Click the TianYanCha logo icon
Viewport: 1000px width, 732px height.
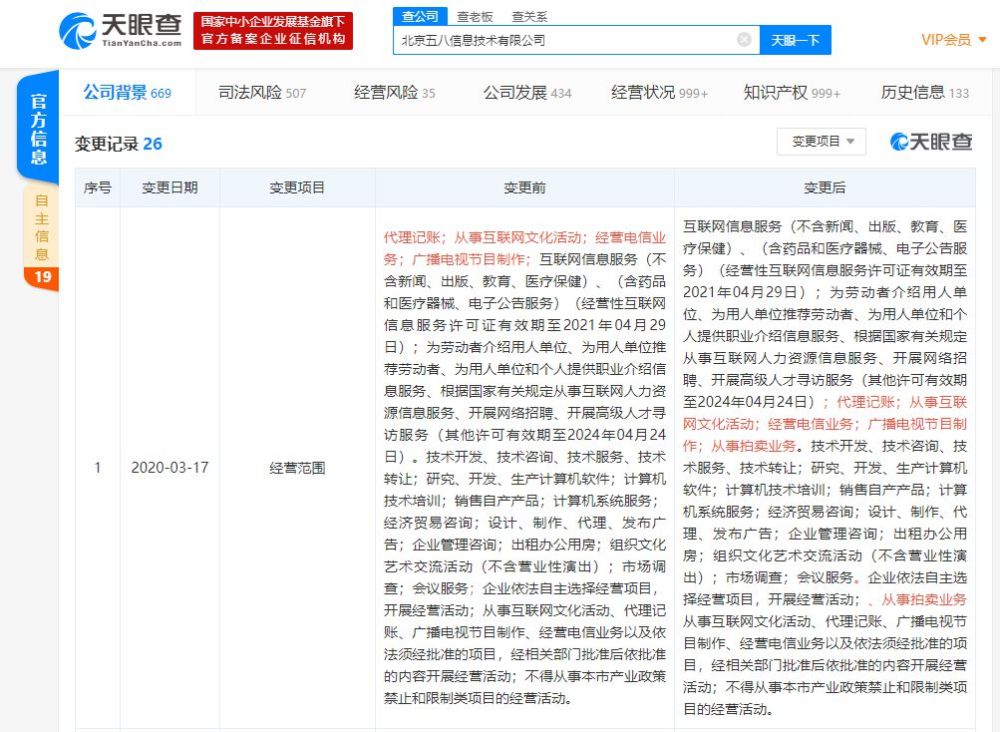click(x=77, y=30)
